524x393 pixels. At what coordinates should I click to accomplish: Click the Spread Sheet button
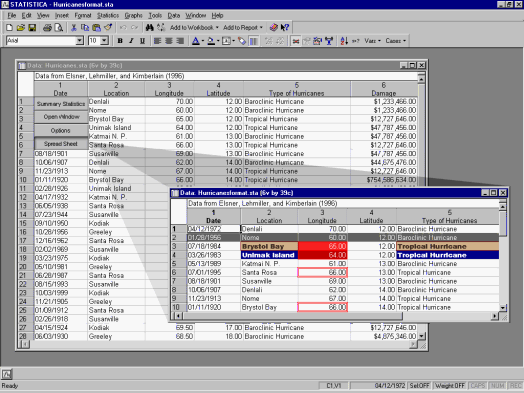click(61, 144)
